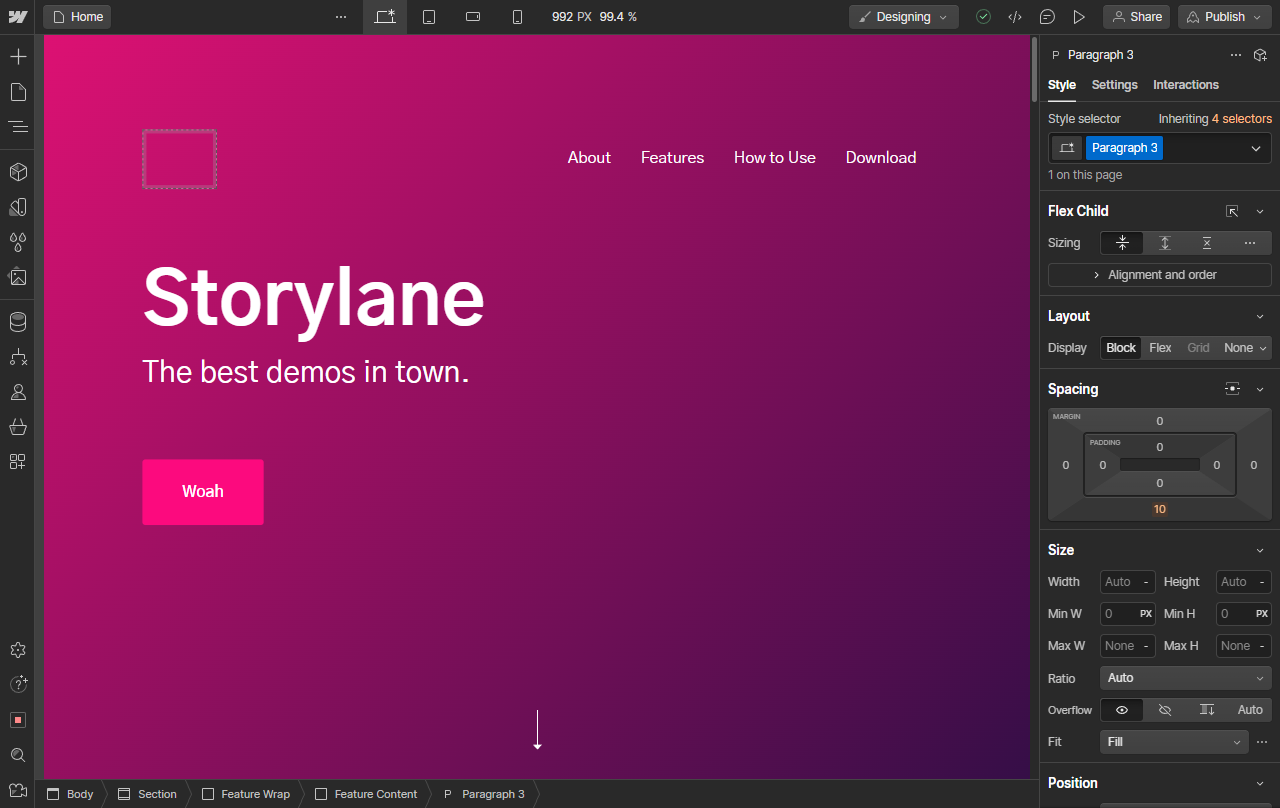This screenshot has height=808, width=1280.
Task: Set overflow to visible eye icon
Action: point(1122,710)
